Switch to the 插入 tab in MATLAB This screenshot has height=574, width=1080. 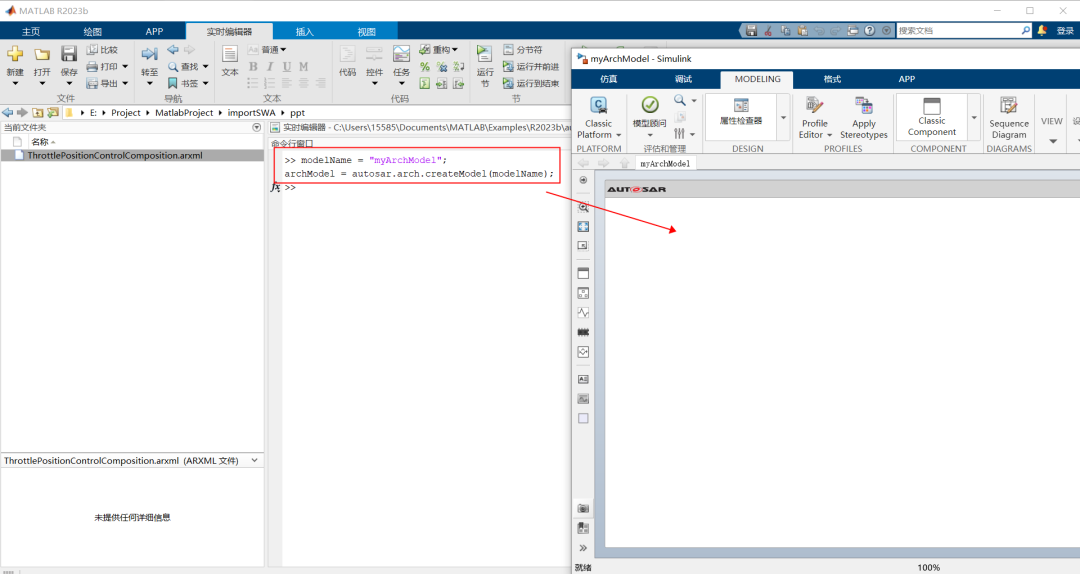pyautogui.click(x=304, y=31)
